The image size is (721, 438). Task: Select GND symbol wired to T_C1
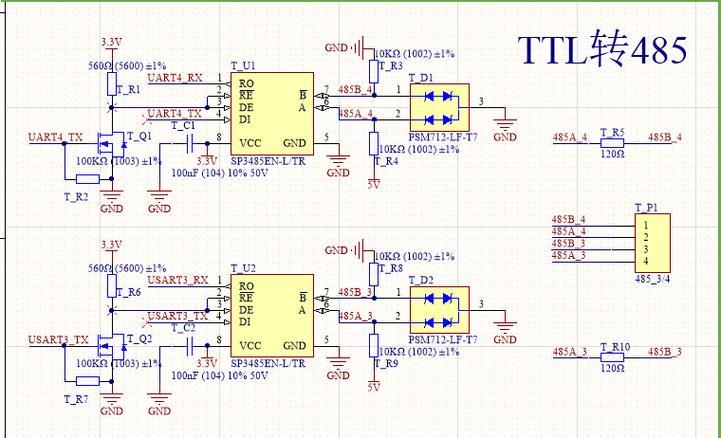click(x=159, y=202)
